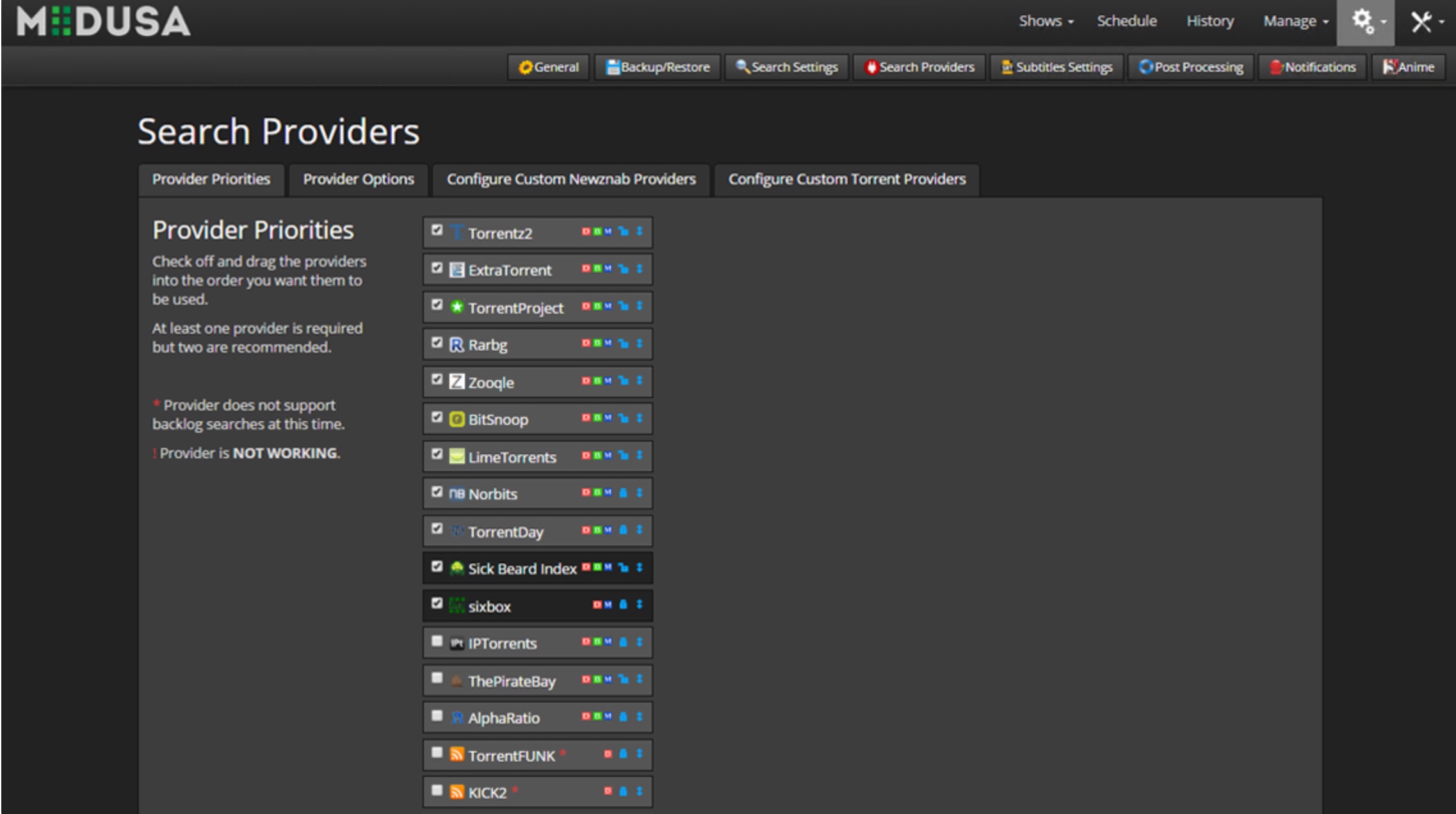Viewport: 1456px width, 814px height.
Task: Click the TorrentFUNK RSS icon
Action: point(457,754)
